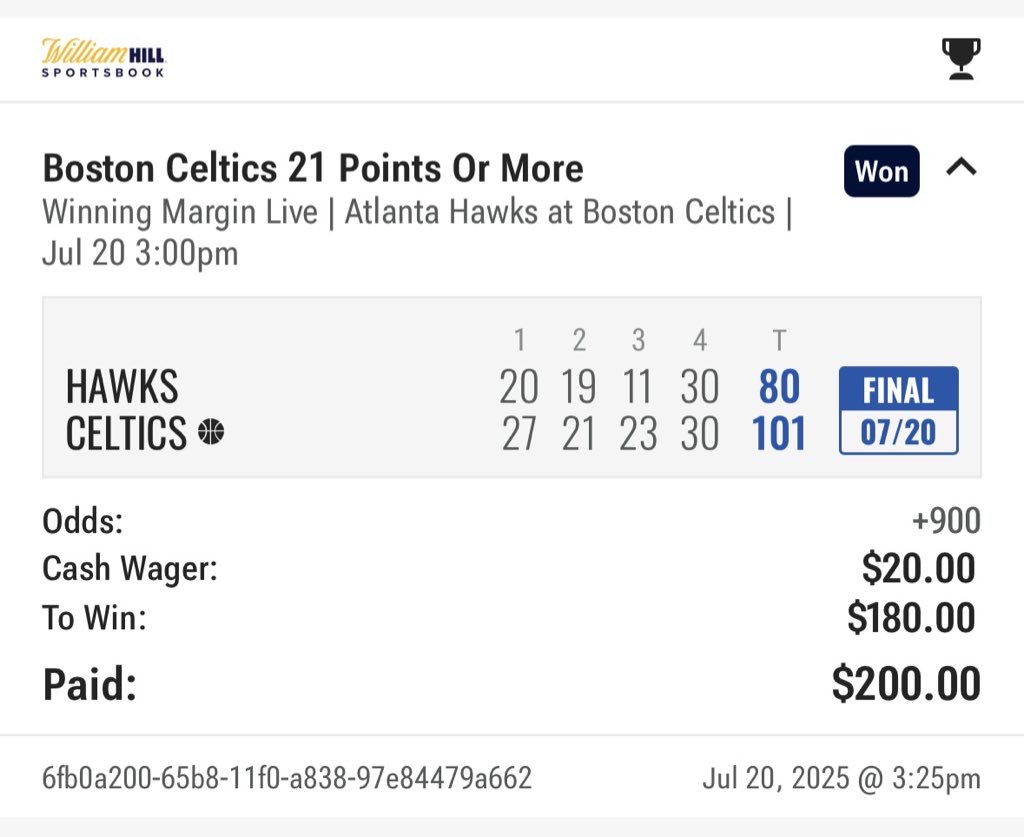Select the HAWKS team name
Screen dimensions: 1024x837
(x=122, y=387)
